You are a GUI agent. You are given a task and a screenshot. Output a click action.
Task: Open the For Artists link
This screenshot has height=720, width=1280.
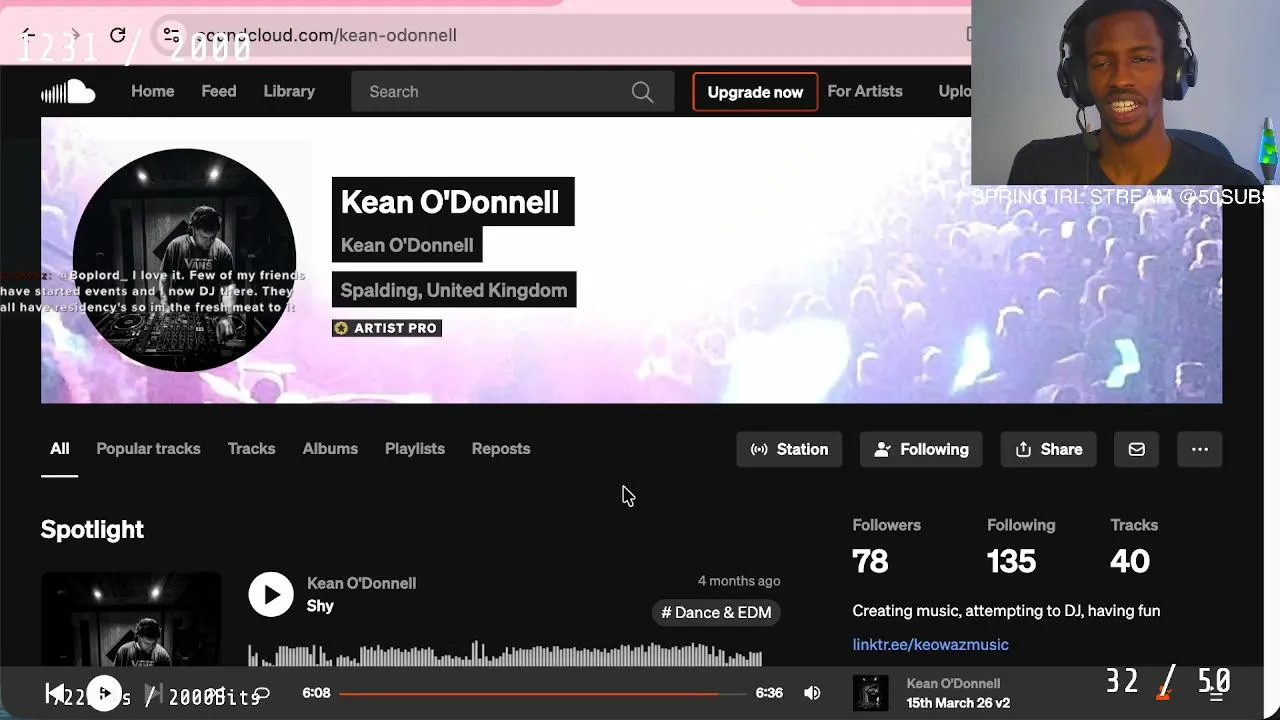click(x=865, y=91)
